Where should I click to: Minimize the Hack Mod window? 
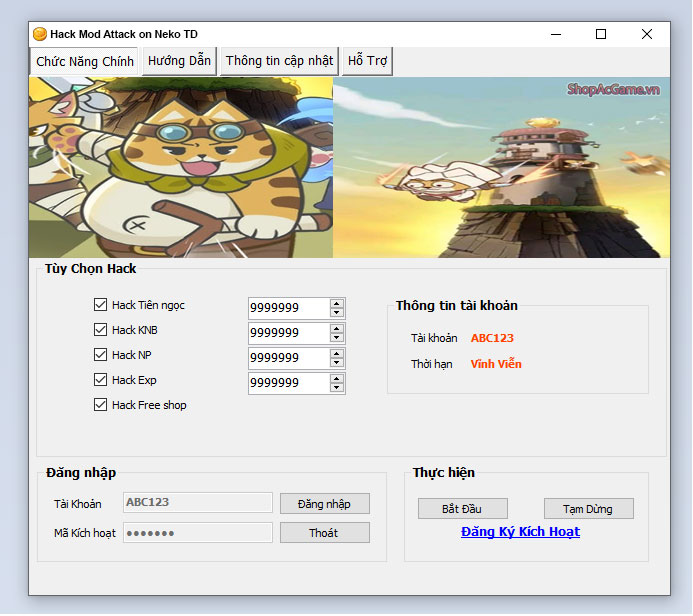[x=556, y=34]
